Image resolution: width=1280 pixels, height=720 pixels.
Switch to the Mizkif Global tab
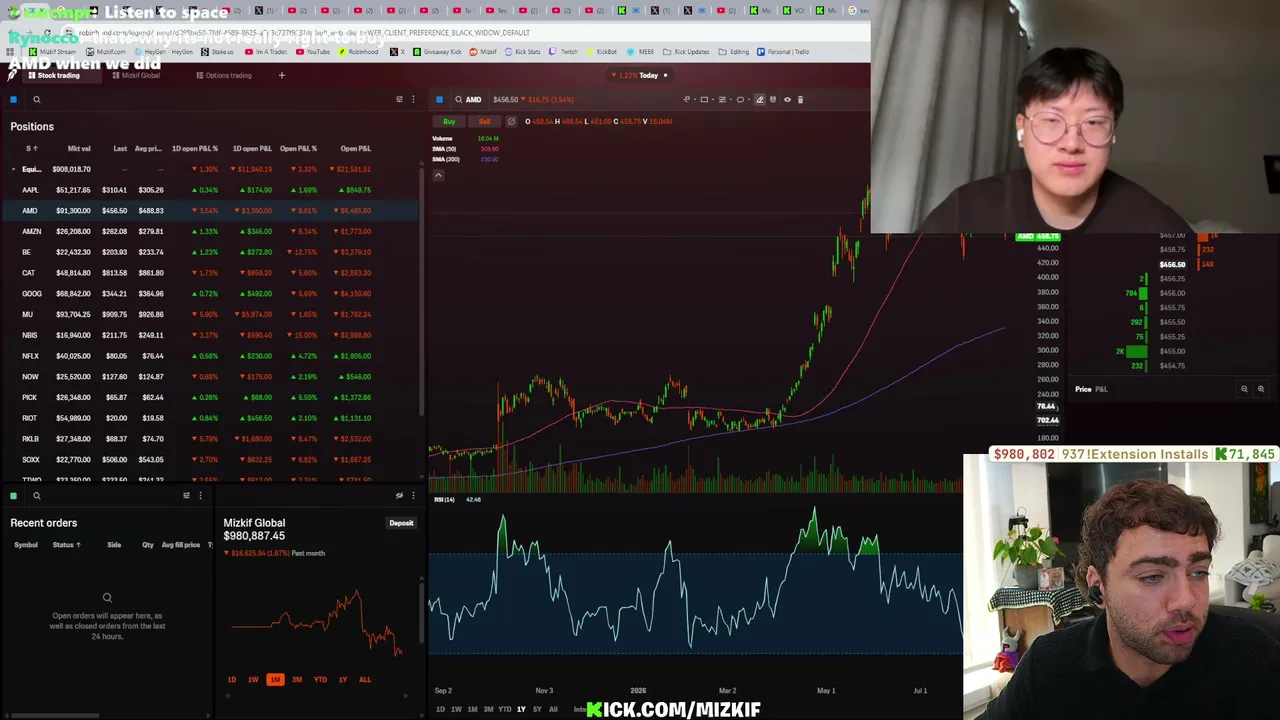(x=135, y=75)
